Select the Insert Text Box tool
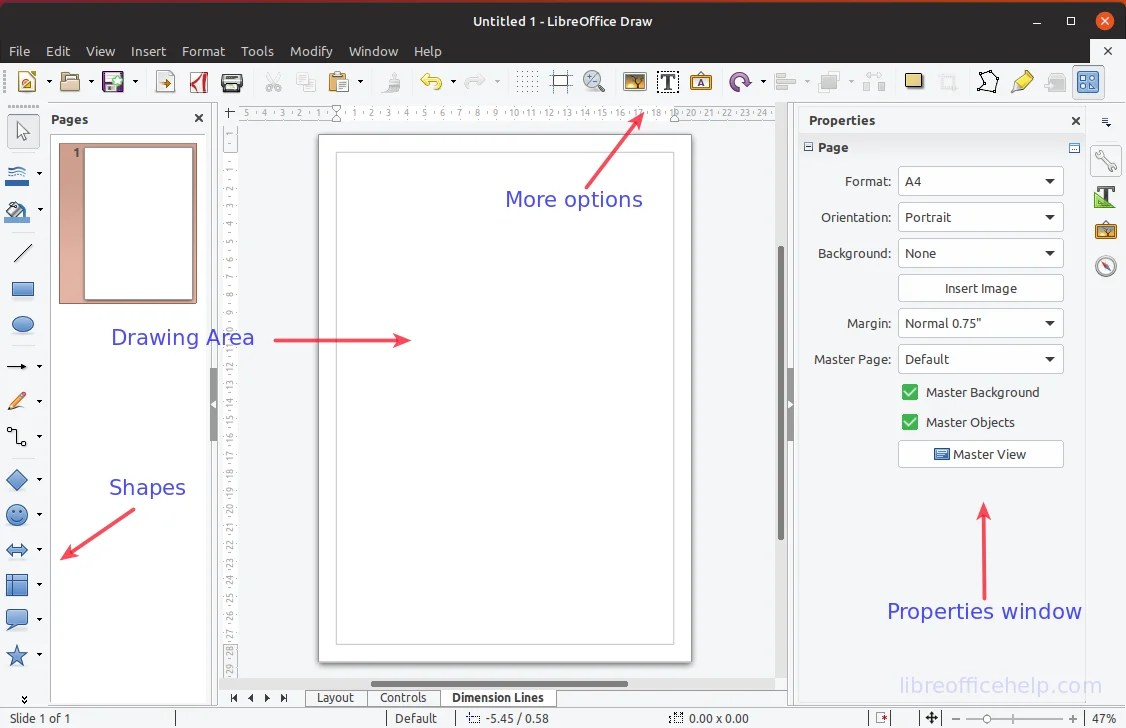Screen dimensions: 1126x728 [x=668, y=82]
